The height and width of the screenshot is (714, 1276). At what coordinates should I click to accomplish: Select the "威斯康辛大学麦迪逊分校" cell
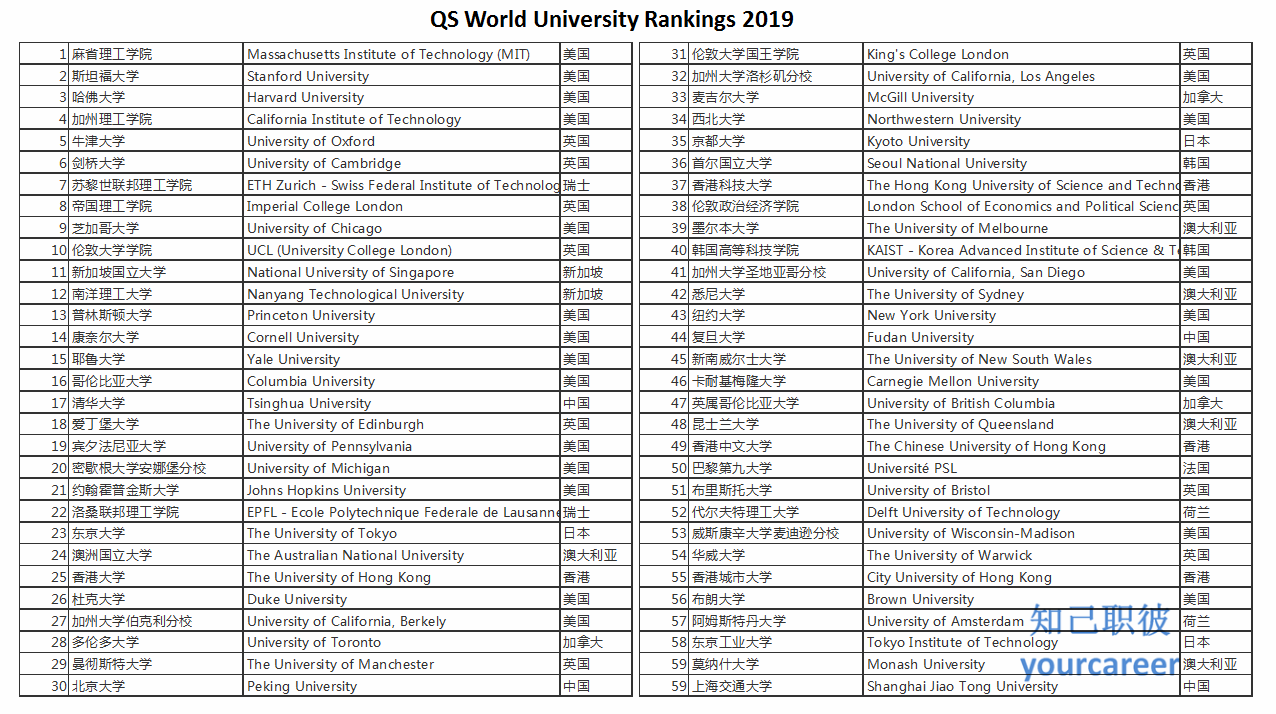coord(776,534)
